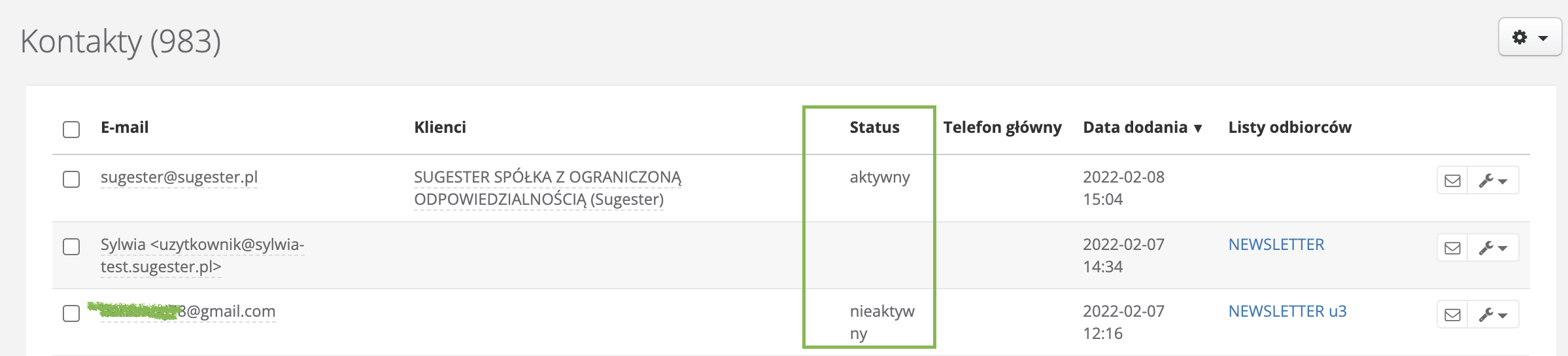Click the sugester@sugester.pl email address

(x=179, y=177)
